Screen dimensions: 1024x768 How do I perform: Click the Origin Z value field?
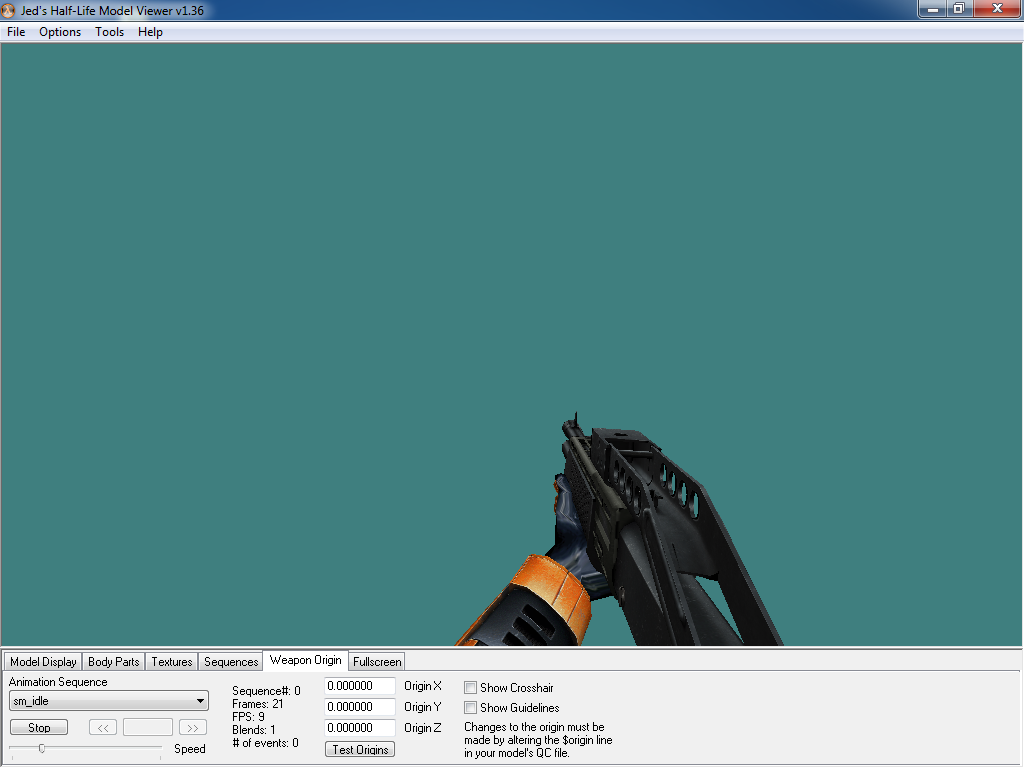click(360, 728)
